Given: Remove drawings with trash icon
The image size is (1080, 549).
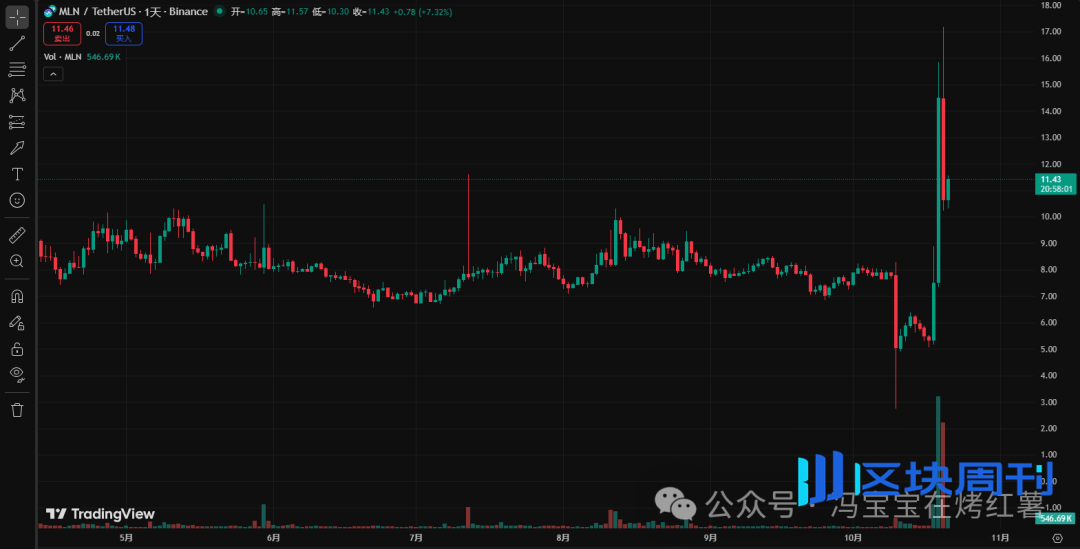Looking at the screenshot, I should click(17, 410).
